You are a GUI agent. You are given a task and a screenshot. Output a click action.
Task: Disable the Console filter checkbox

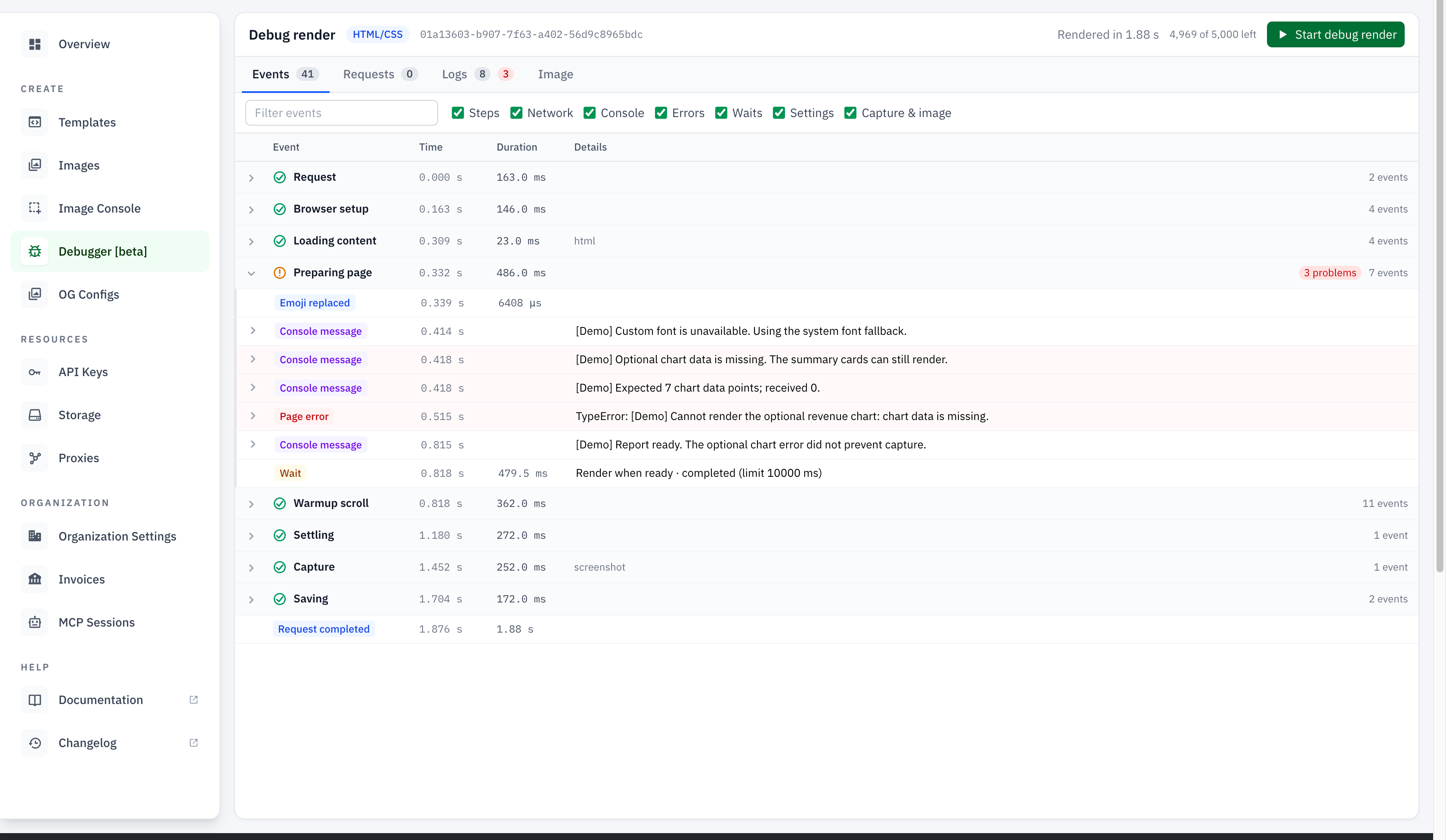pyautogui.click(x=589, y=113)
